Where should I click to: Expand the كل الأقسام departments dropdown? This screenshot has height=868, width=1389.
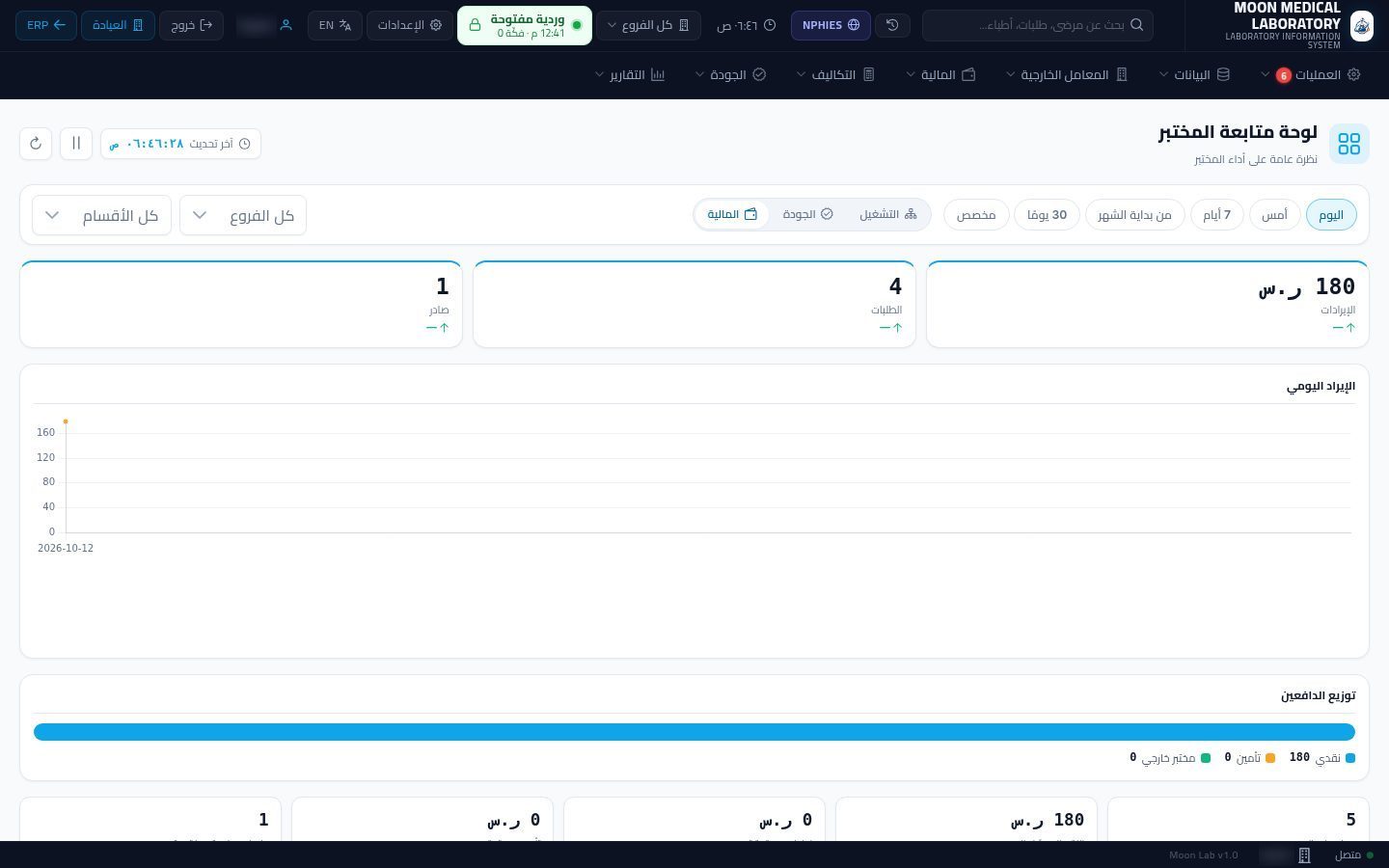(101, 215)
